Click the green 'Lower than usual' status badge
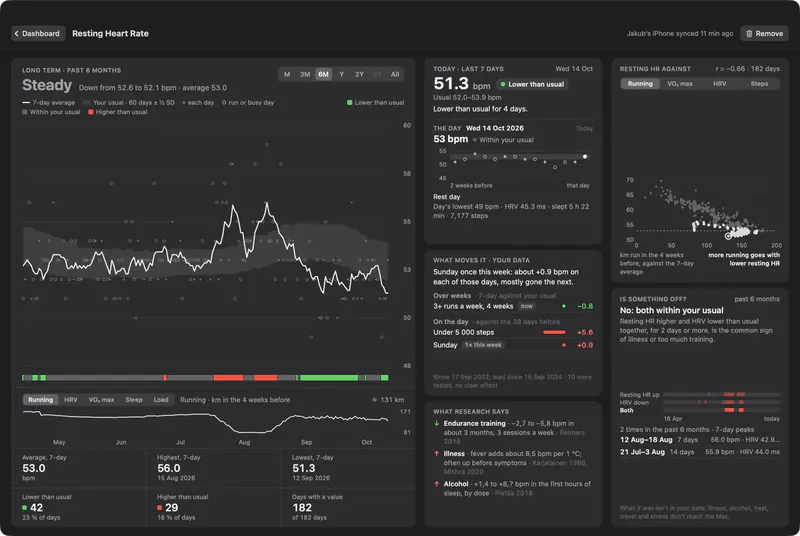 [532, 85]
